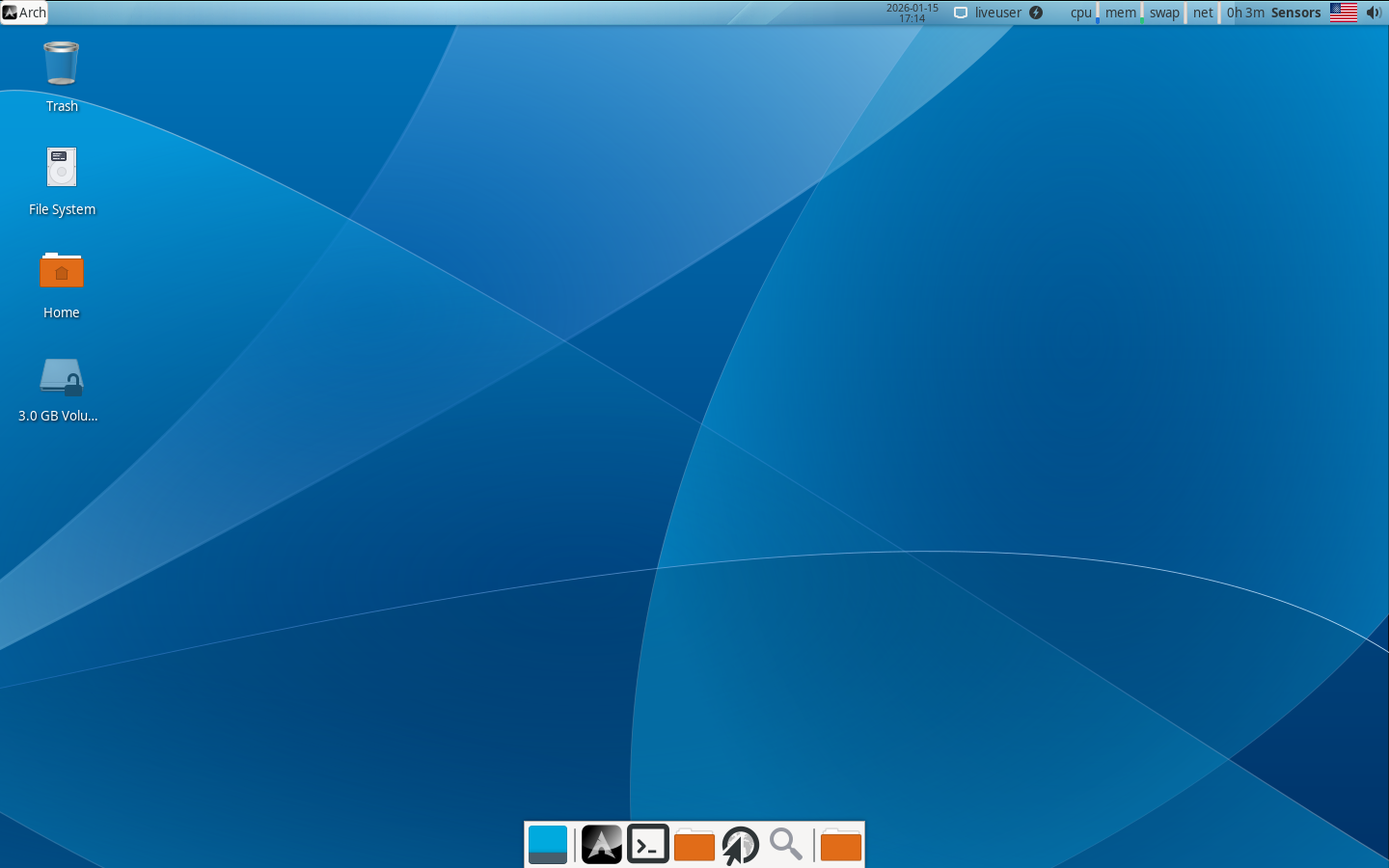Expand the rightmost dock folder menu
Screen dimensions: 1389x868
click(x=840, y=845)
